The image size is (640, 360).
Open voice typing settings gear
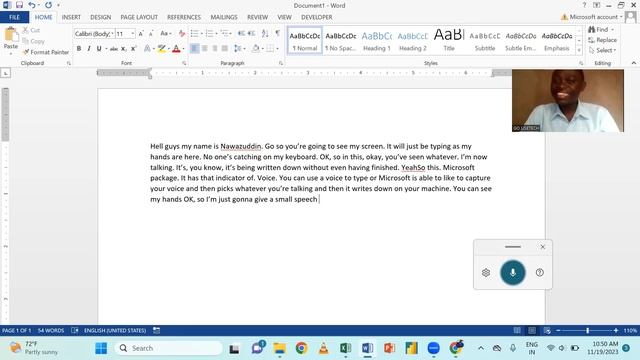coord(486,273)
